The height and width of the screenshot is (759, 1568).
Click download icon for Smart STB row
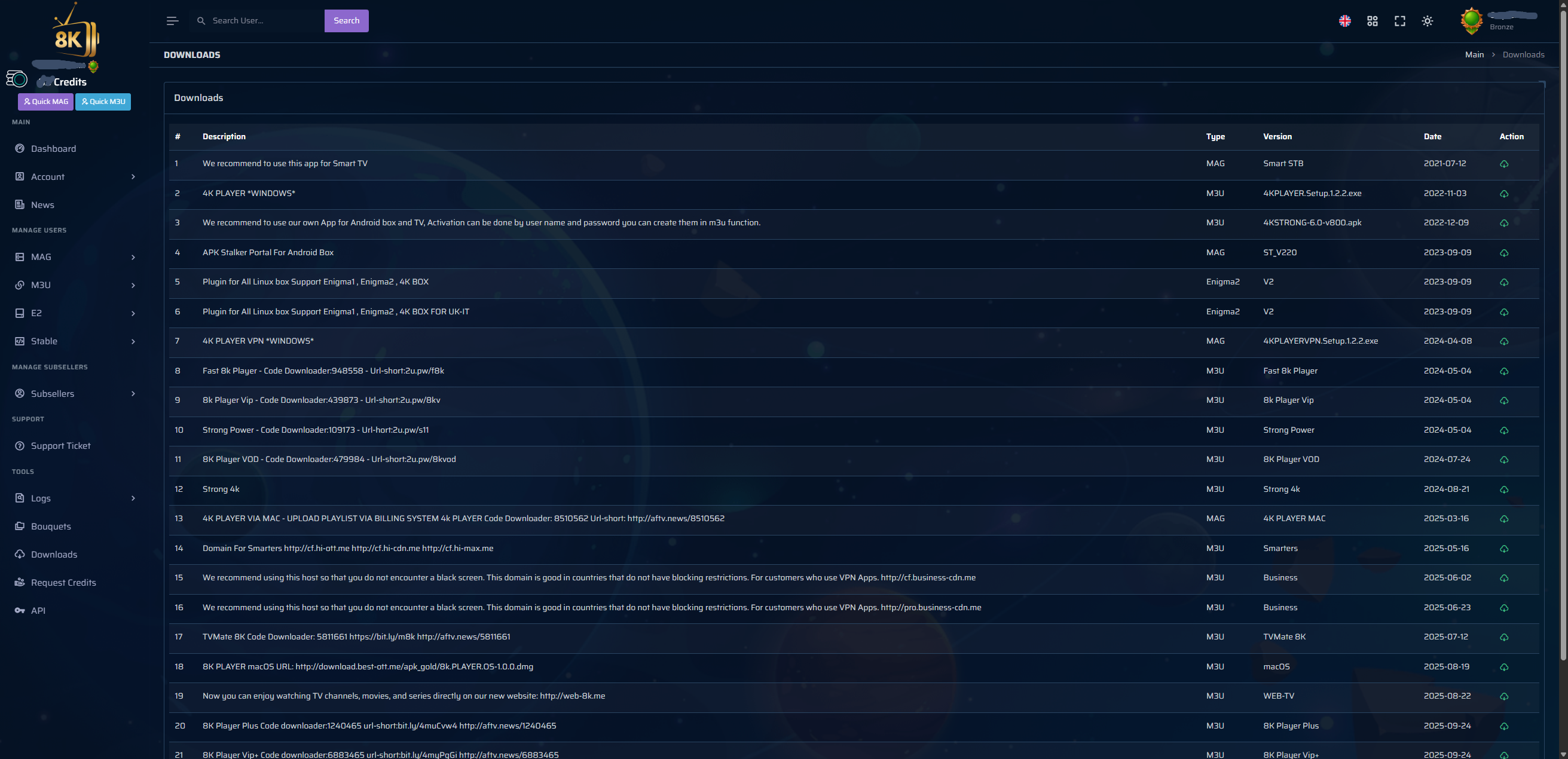1503,164
